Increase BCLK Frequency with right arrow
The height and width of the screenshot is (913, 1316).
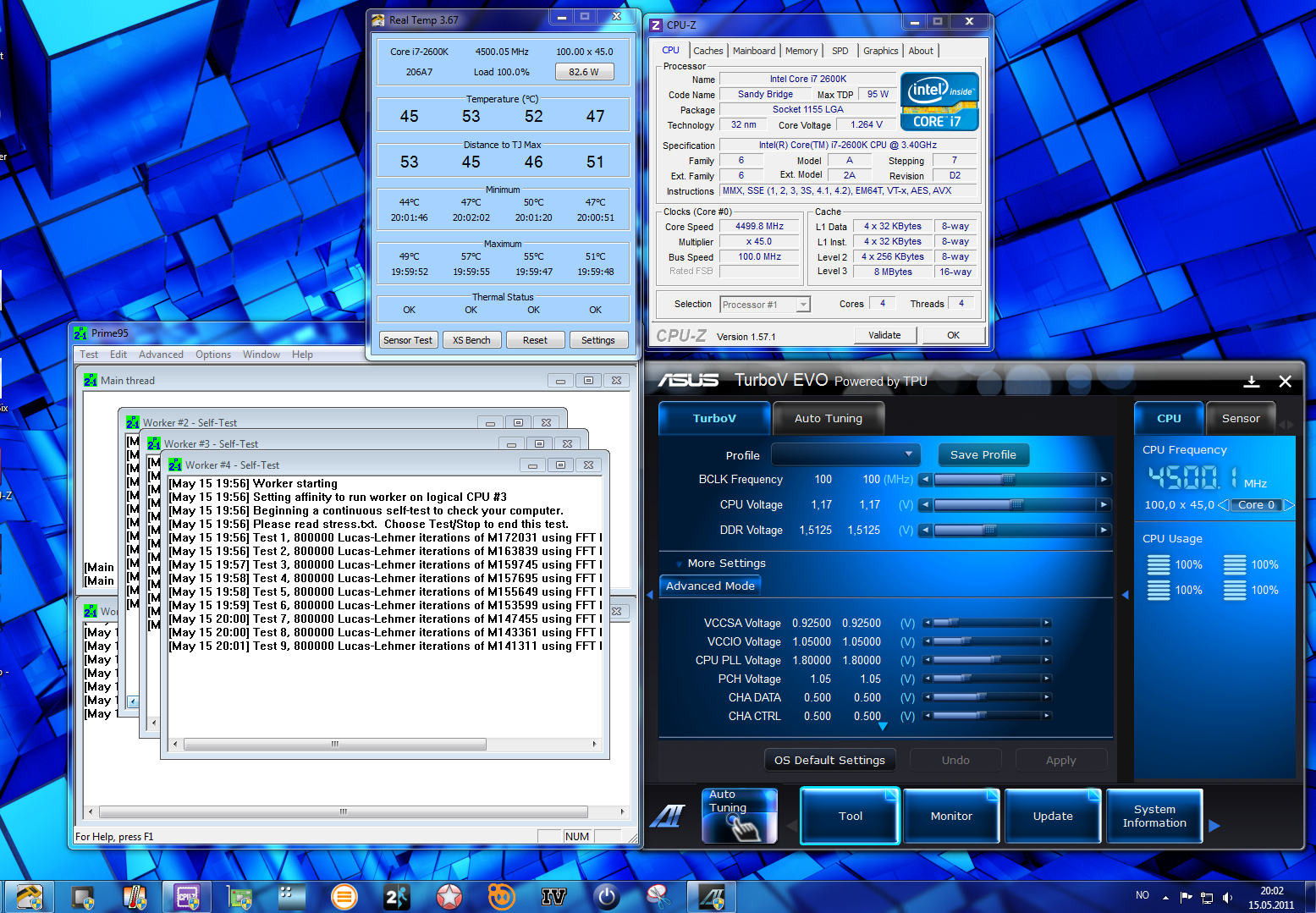pos(1104,480)
